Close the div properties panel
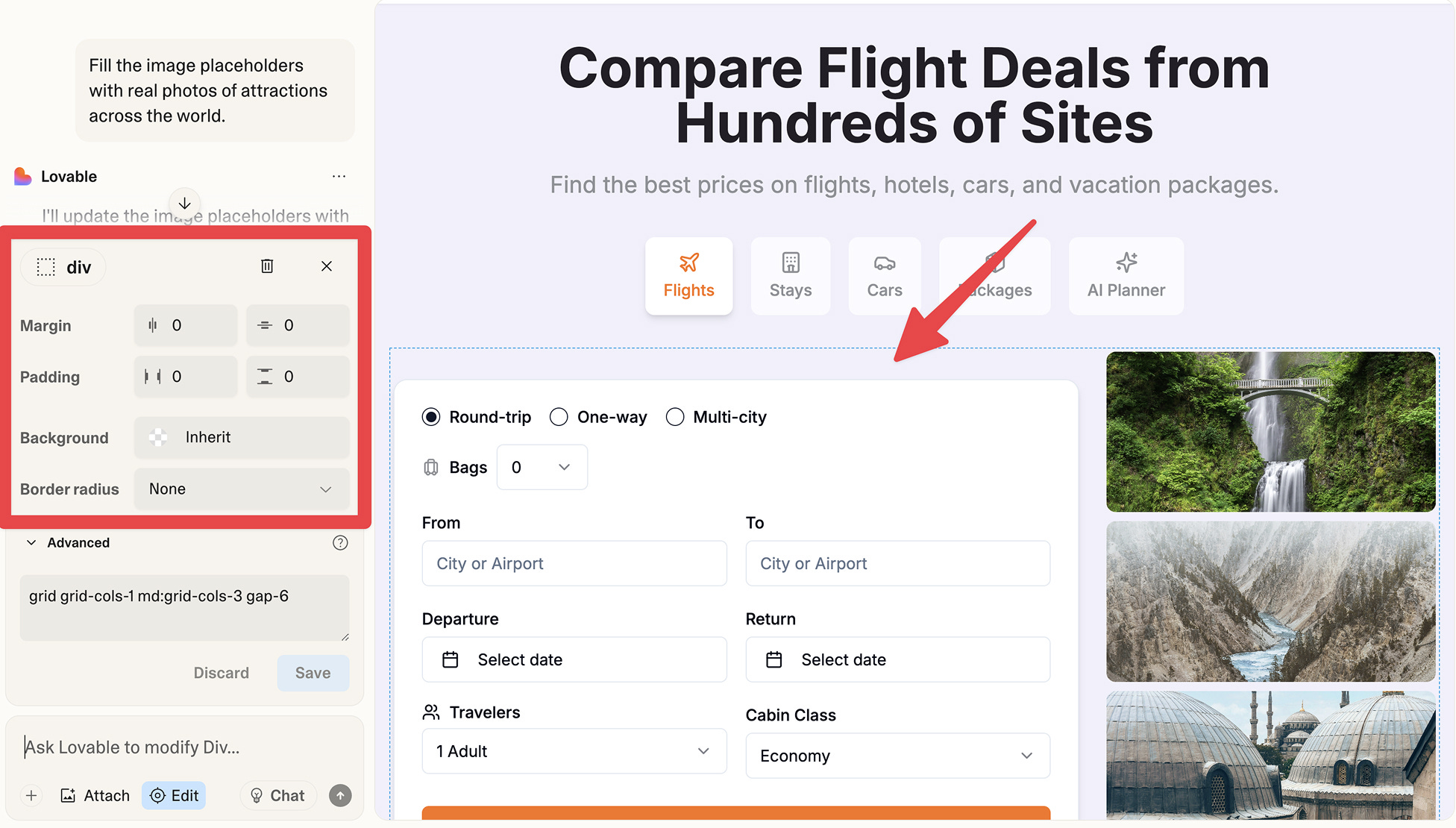Screen dimensions: 1456x828 [x=326, y=266]
